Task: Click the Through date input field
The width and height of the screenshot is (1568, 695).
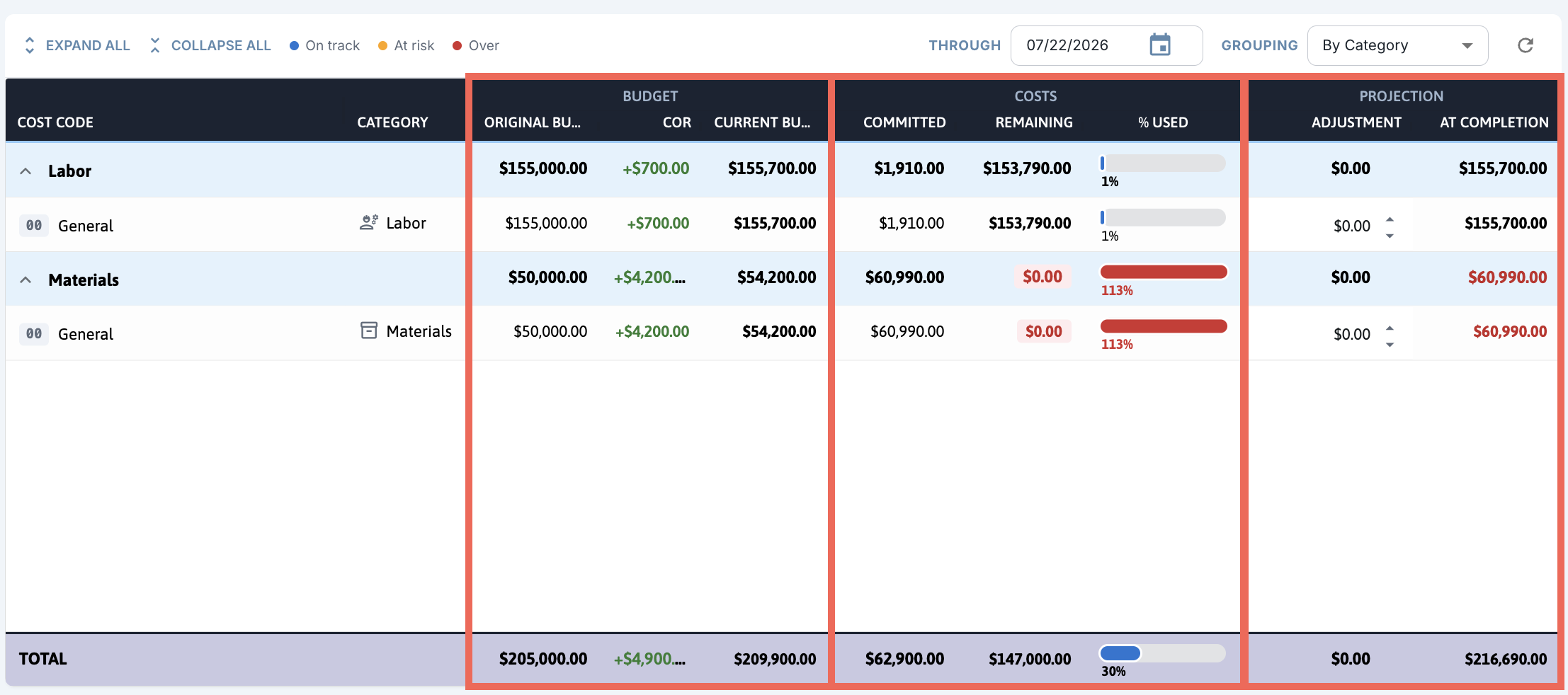Action: [x=1106, y=46]
